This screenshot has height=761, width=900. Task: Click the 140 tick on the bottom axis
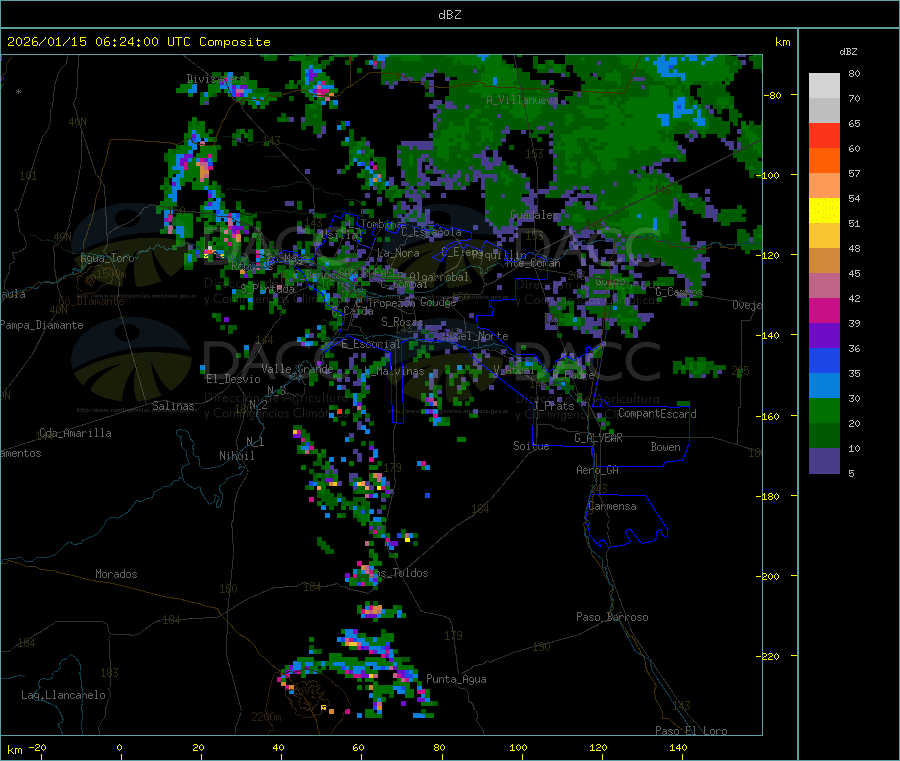678,748
